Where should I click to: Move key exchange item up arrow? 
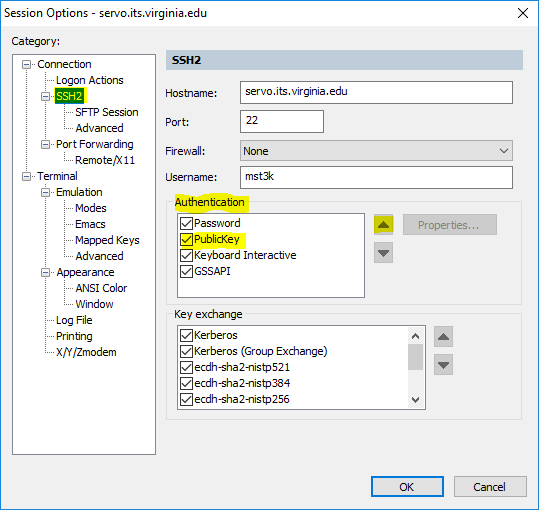click(443, 337)
